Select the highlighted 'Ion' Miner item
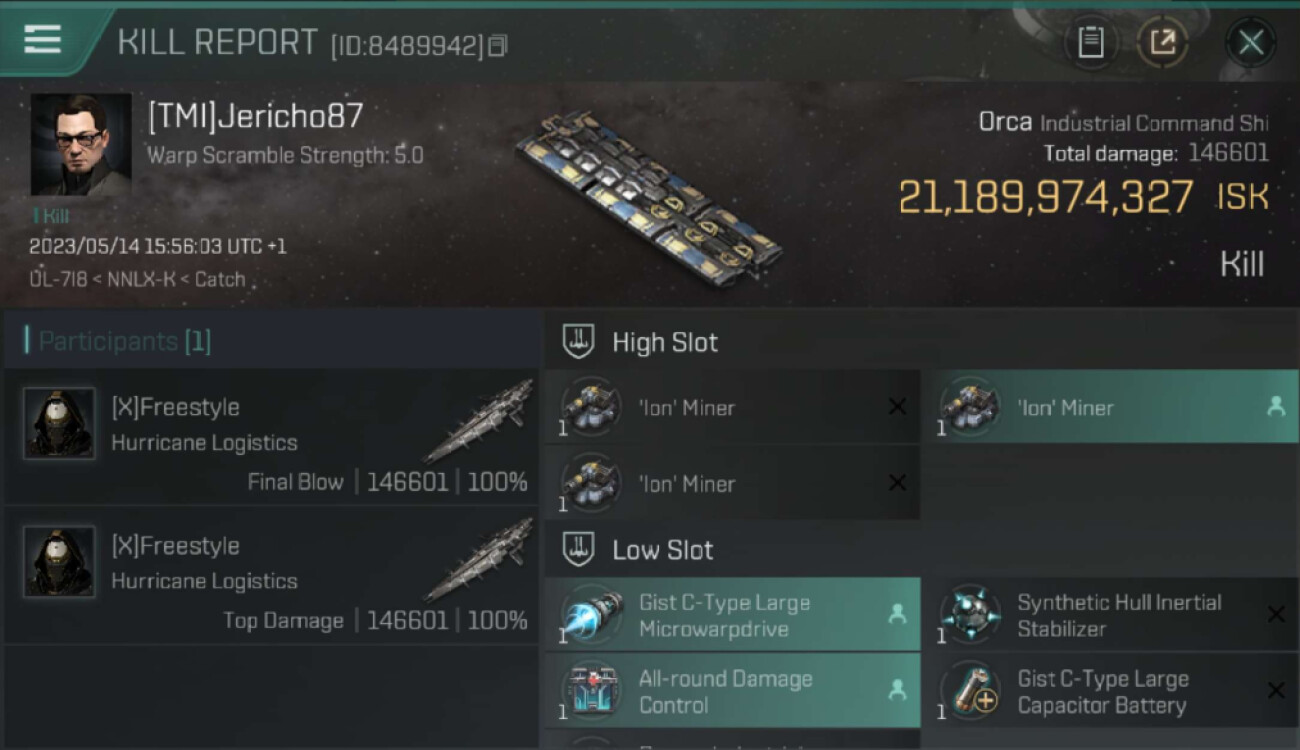The image size is (1300, 750). [x=1110, y=407]
